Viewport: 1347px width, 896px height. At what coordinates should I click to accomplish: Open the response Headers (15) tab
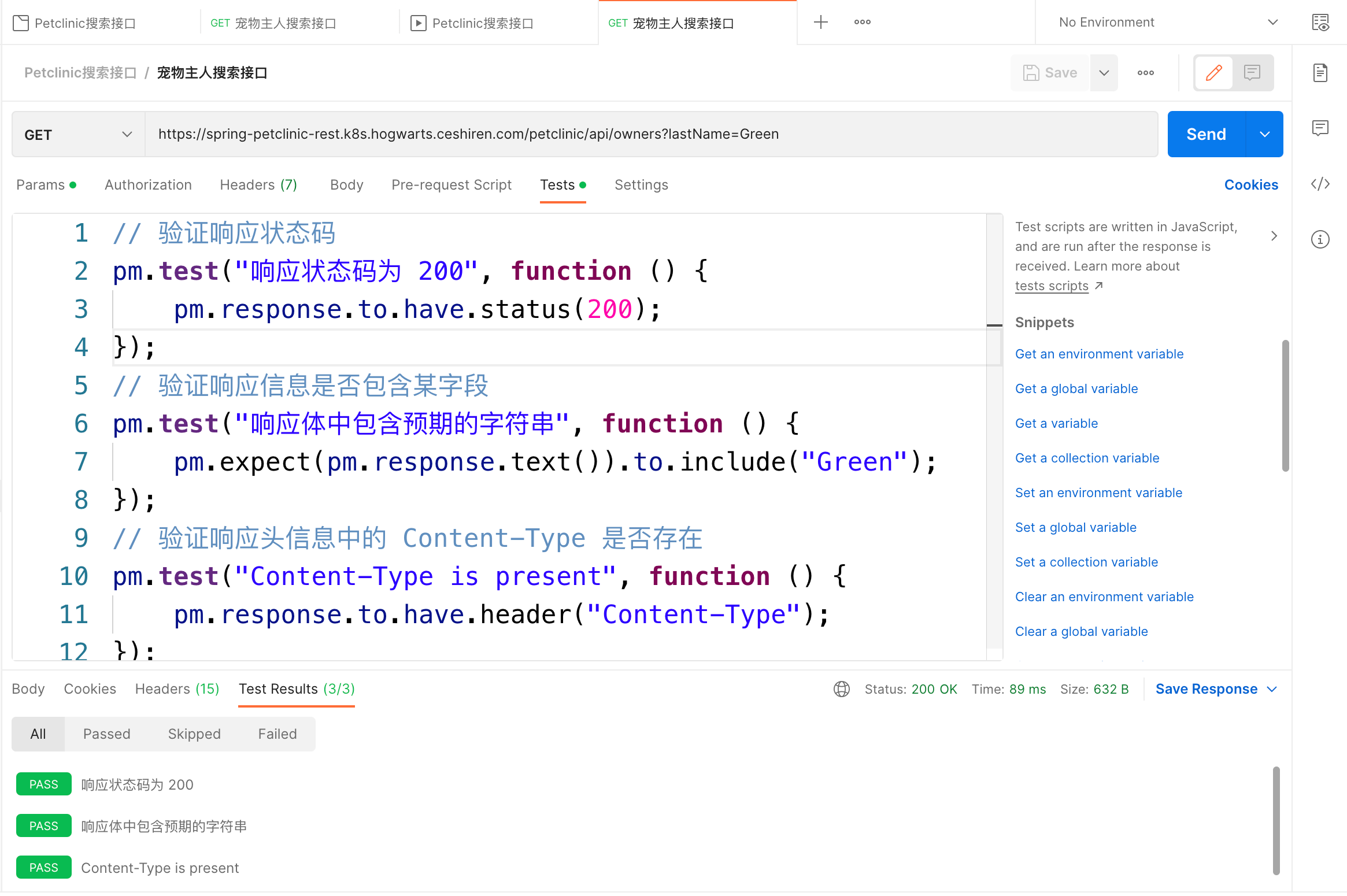click(x=177, y=689)
